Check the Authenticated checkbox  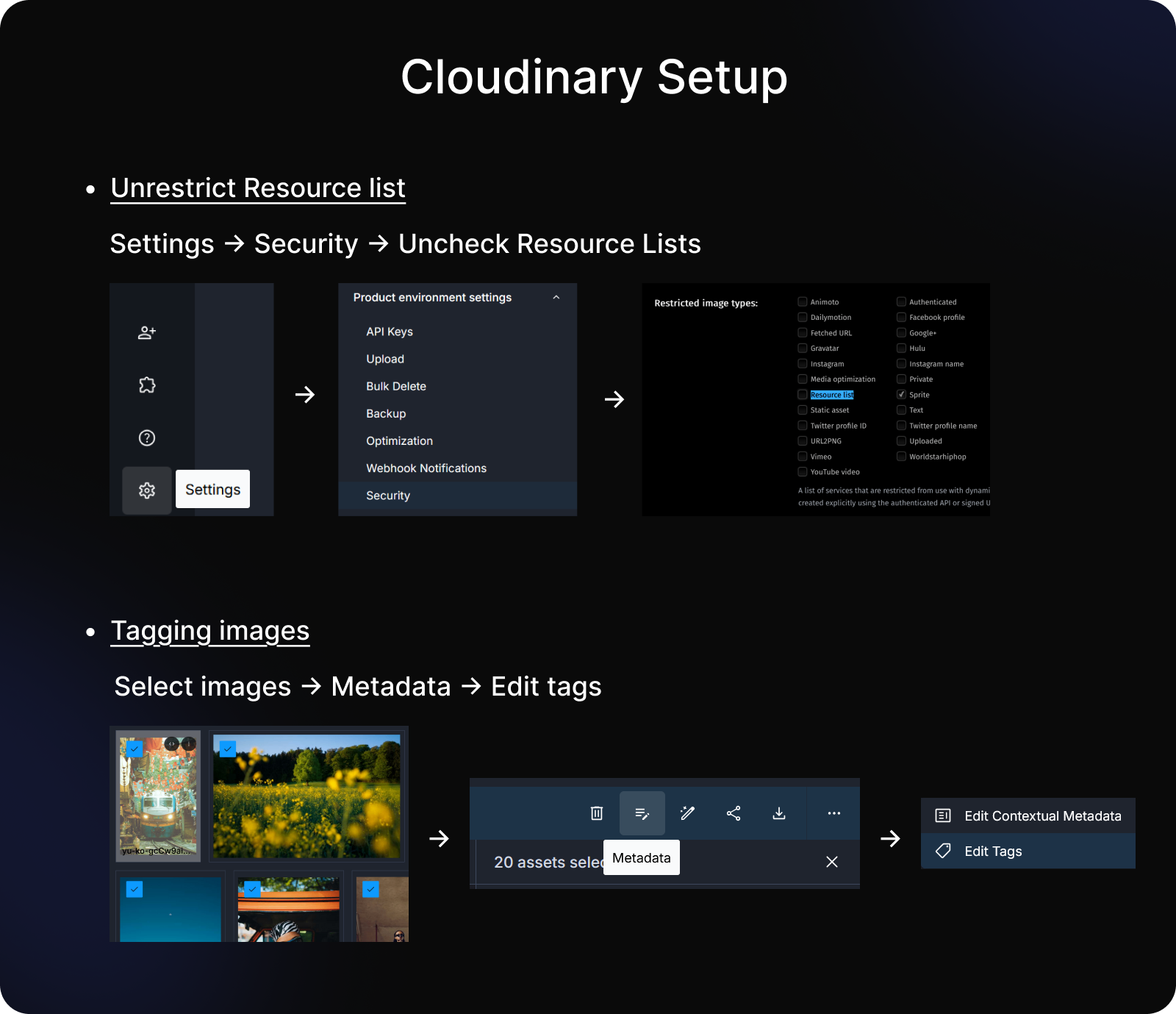pyautogui.click(x=901, y=301)
